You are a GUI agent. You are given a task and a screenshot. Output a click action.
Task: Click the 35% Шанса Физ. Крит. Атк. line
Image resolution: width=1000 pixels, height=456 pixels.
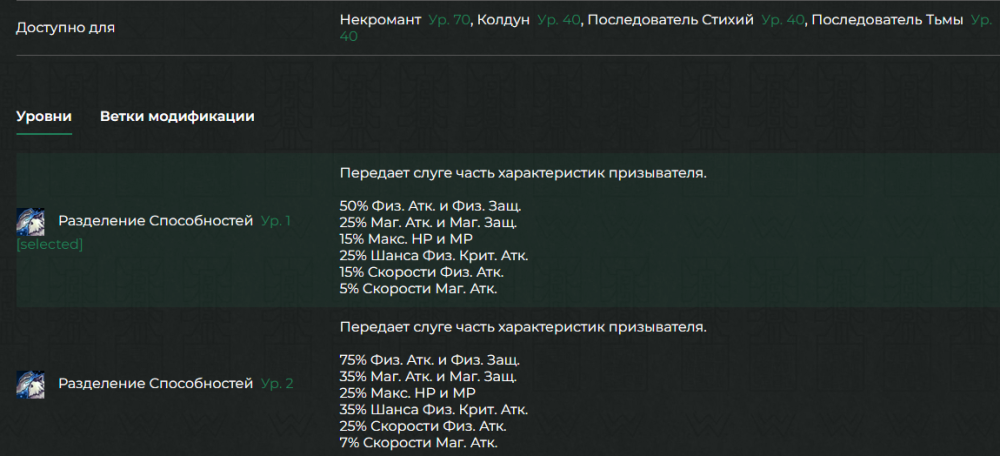click(x=434, y=409)
